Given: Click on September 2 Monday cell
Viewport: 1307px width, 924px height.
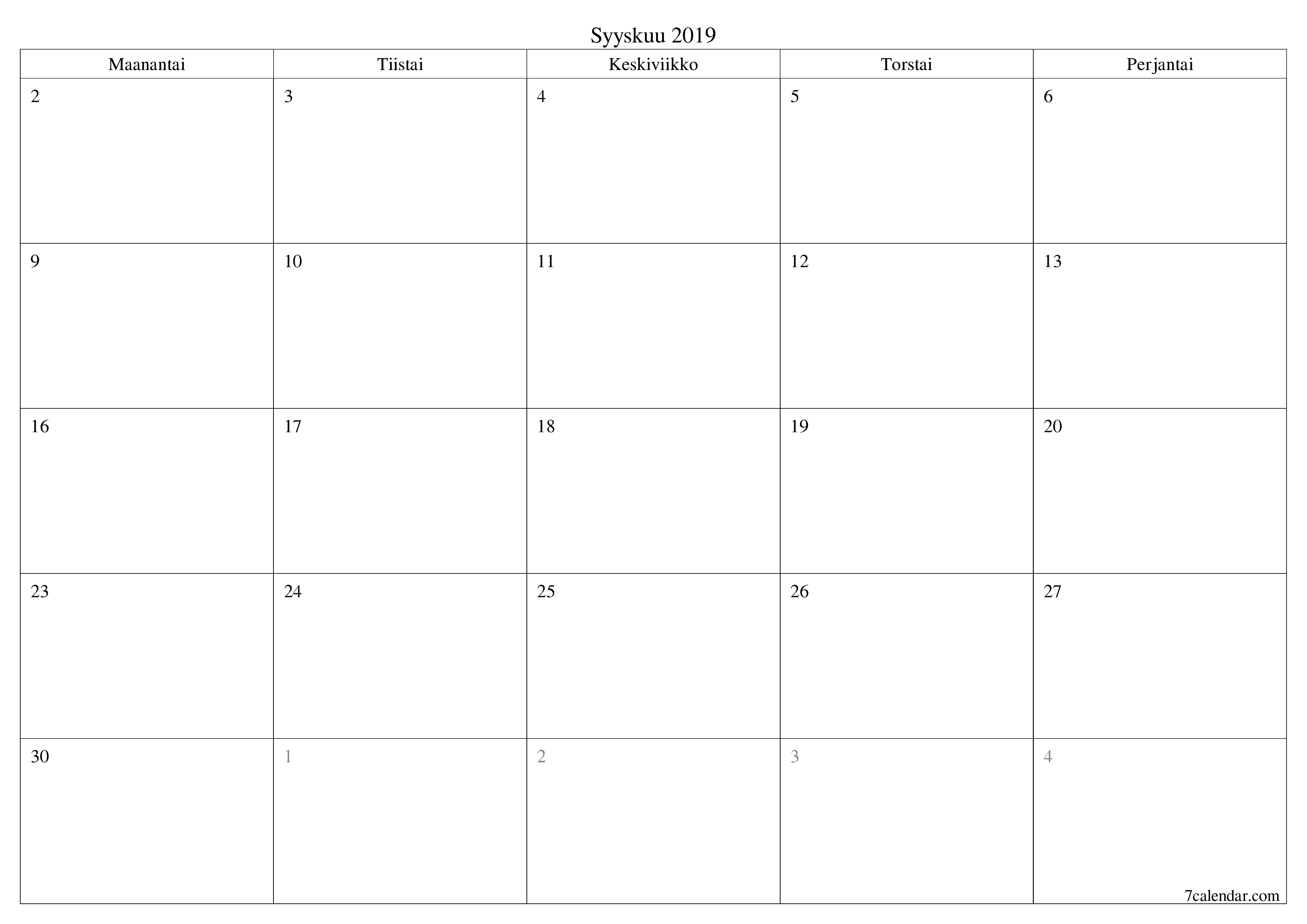Looking at the screenshot, I should pos(148,155).
